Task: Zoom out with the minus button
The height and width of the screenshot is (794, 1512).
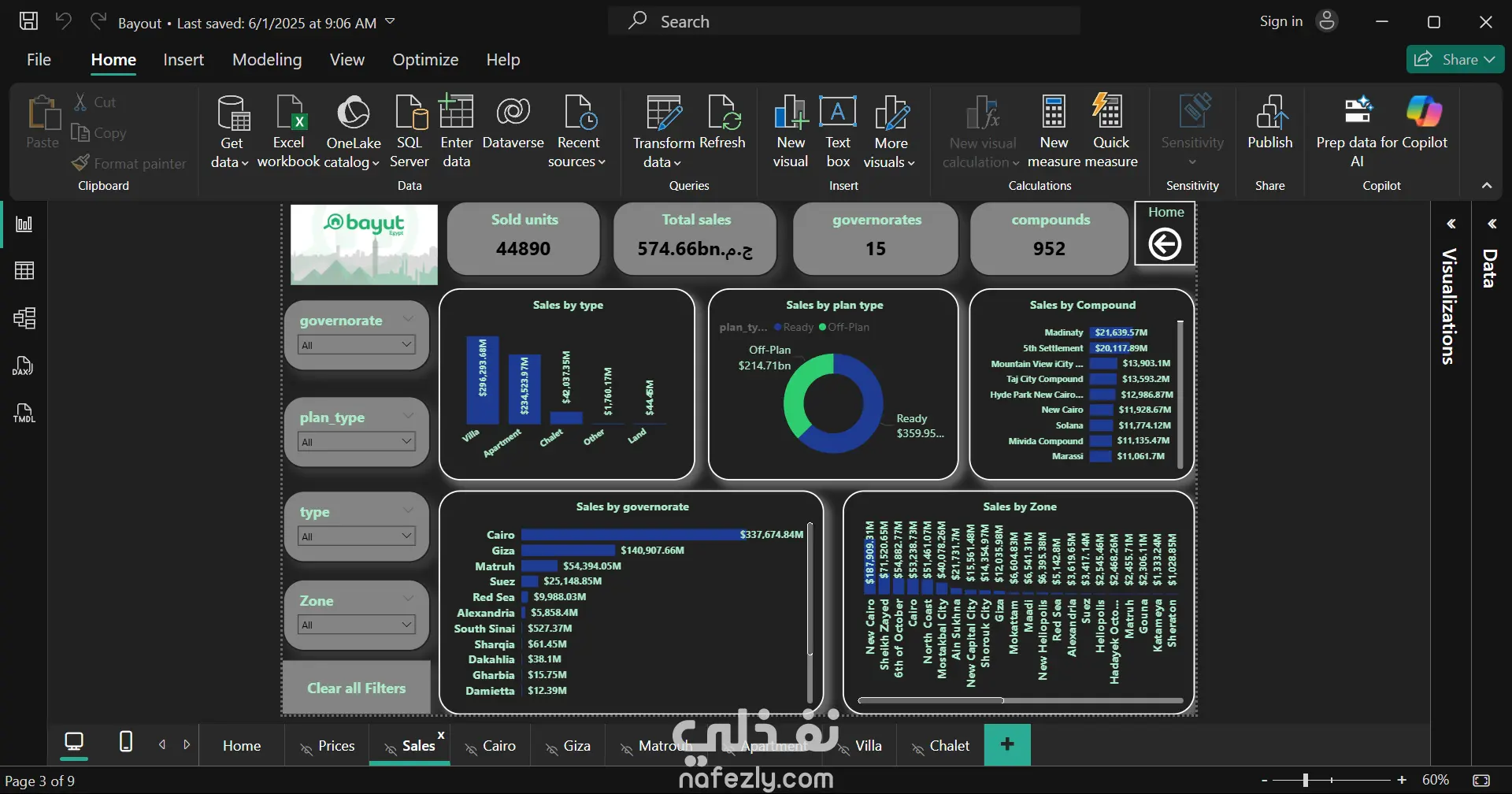Action: click(x=1265, y=781)
